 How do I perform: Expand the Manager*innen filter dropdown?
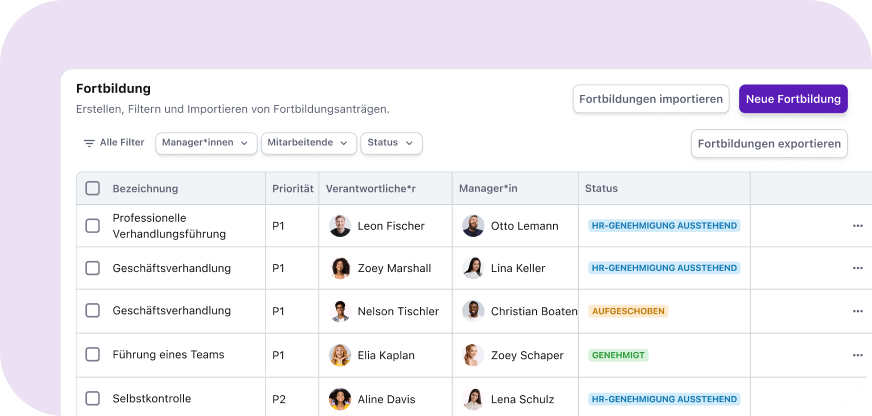pos(206,143)
